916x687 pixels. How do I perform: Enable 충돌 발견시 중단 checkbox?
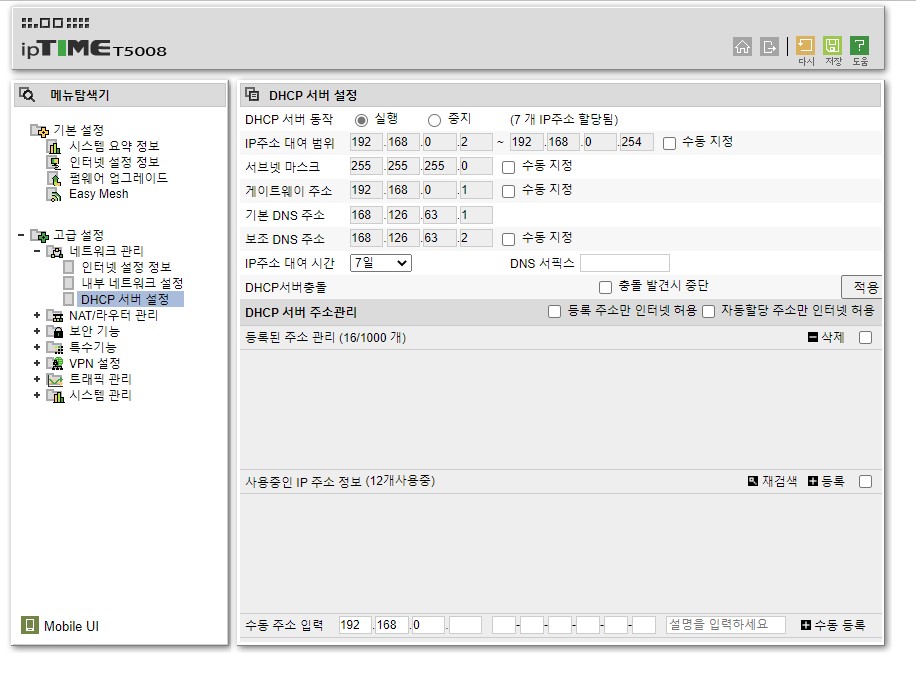[605, 287]
